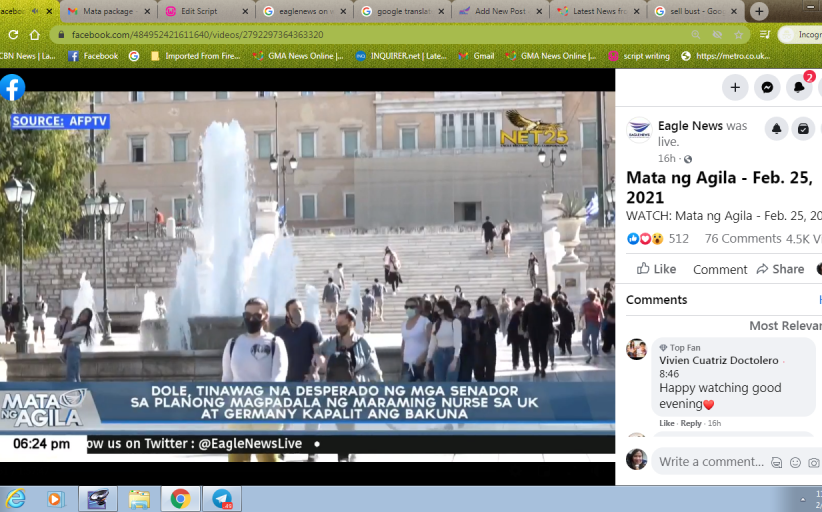This screenshot has width=822, height=512.
Task: Open Telegram from the taskbar
Action: click(x=222, y=498)
